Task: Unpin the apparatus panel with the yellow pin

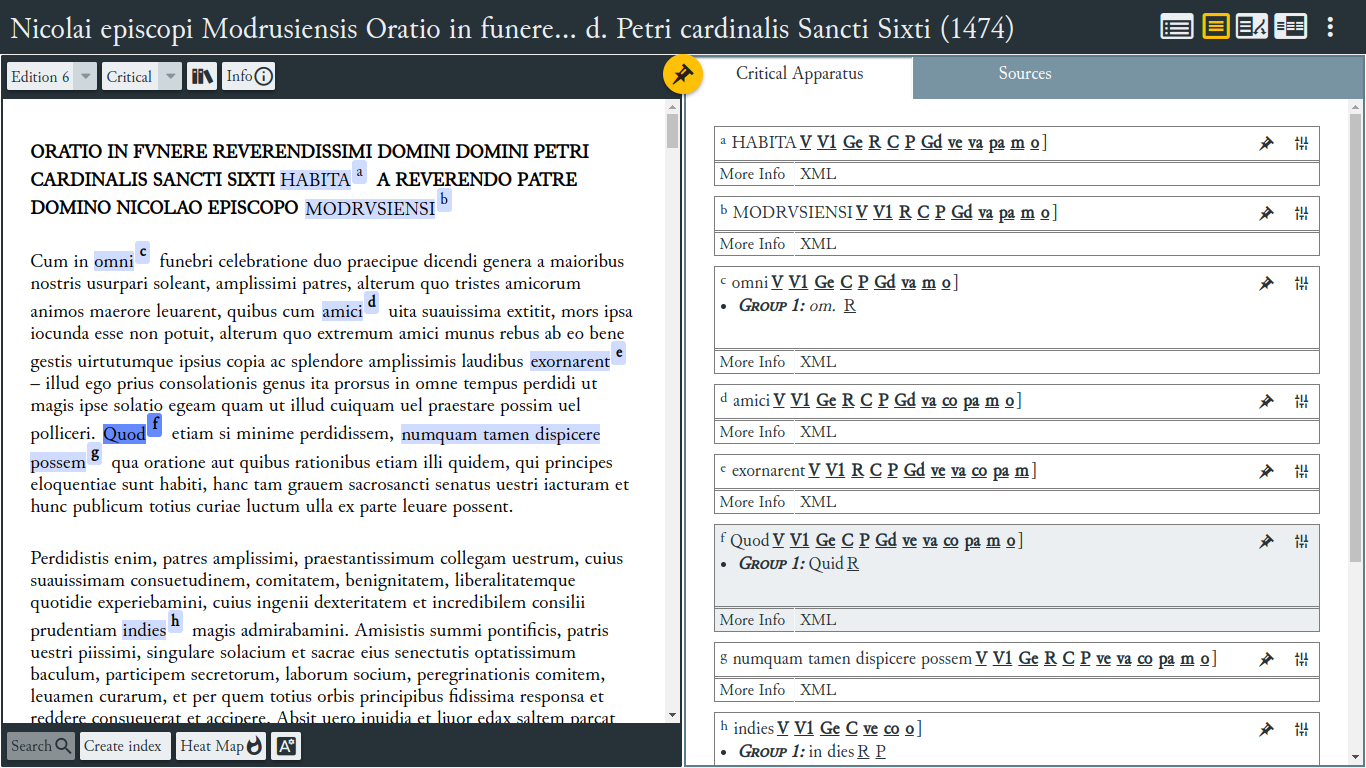Action: [683, 74]
